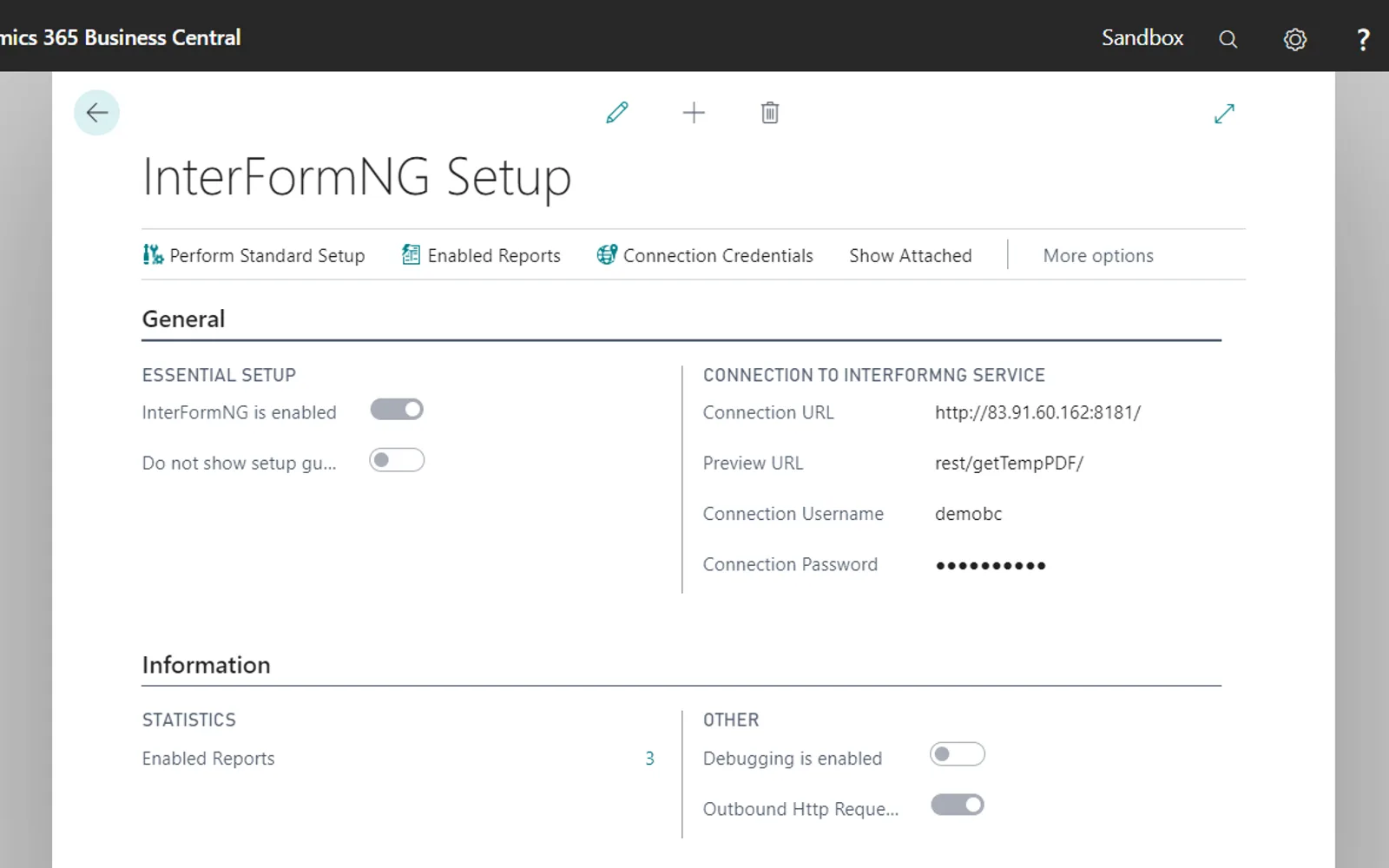
Task: Delete record using trash icon
Action: click(x=770, y=113)
